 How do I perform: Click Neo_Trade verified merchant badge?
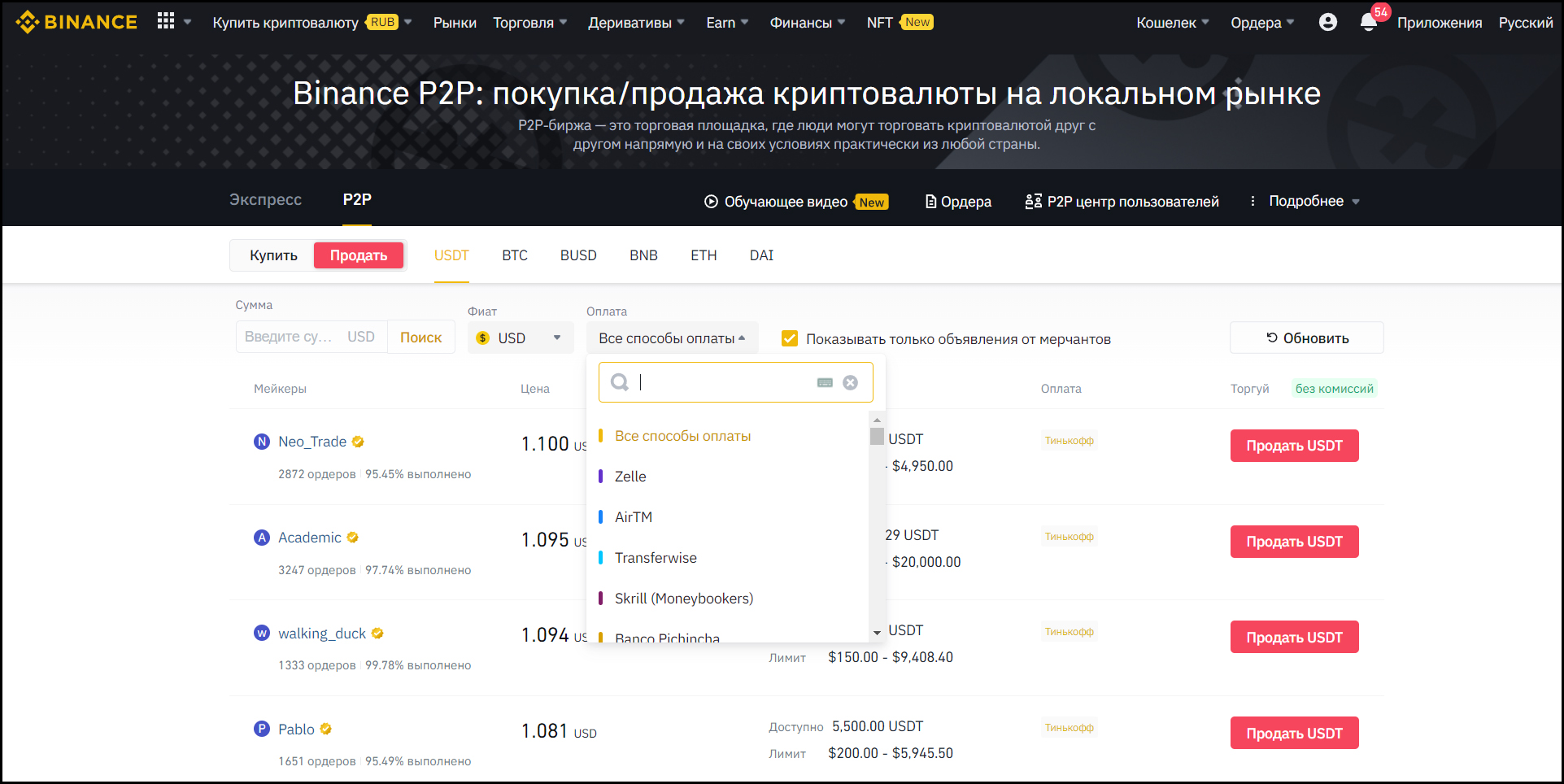click(358, 442)
